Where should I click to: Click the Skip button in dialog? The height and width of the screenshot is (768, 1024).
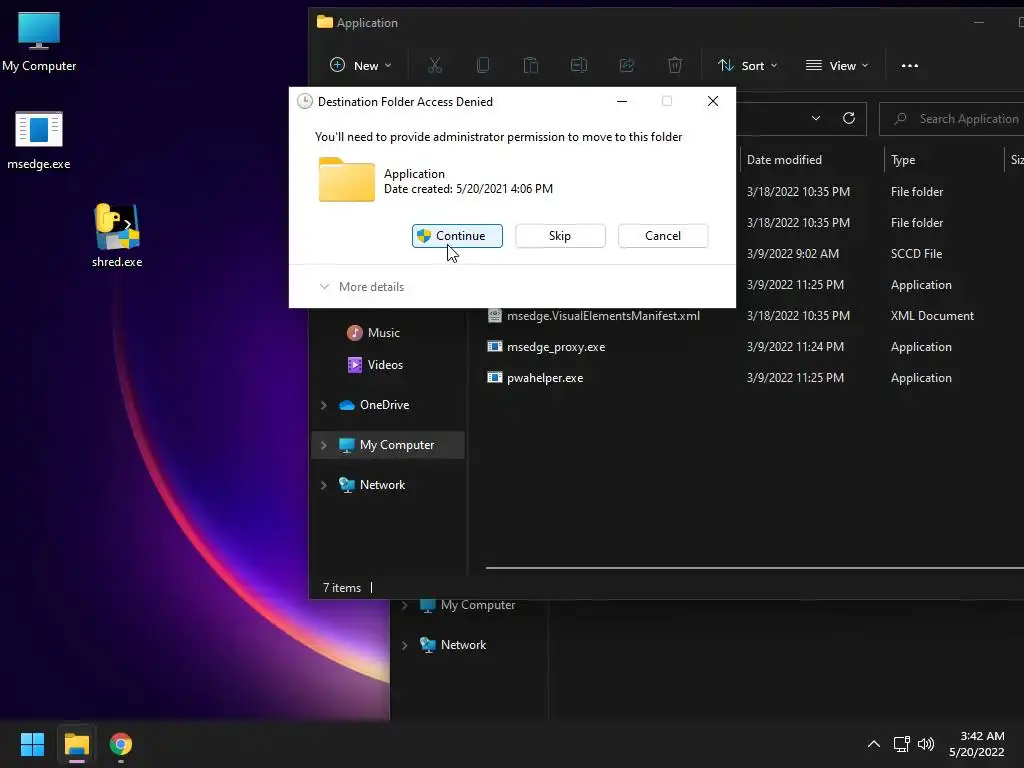[x=560, y=236]
